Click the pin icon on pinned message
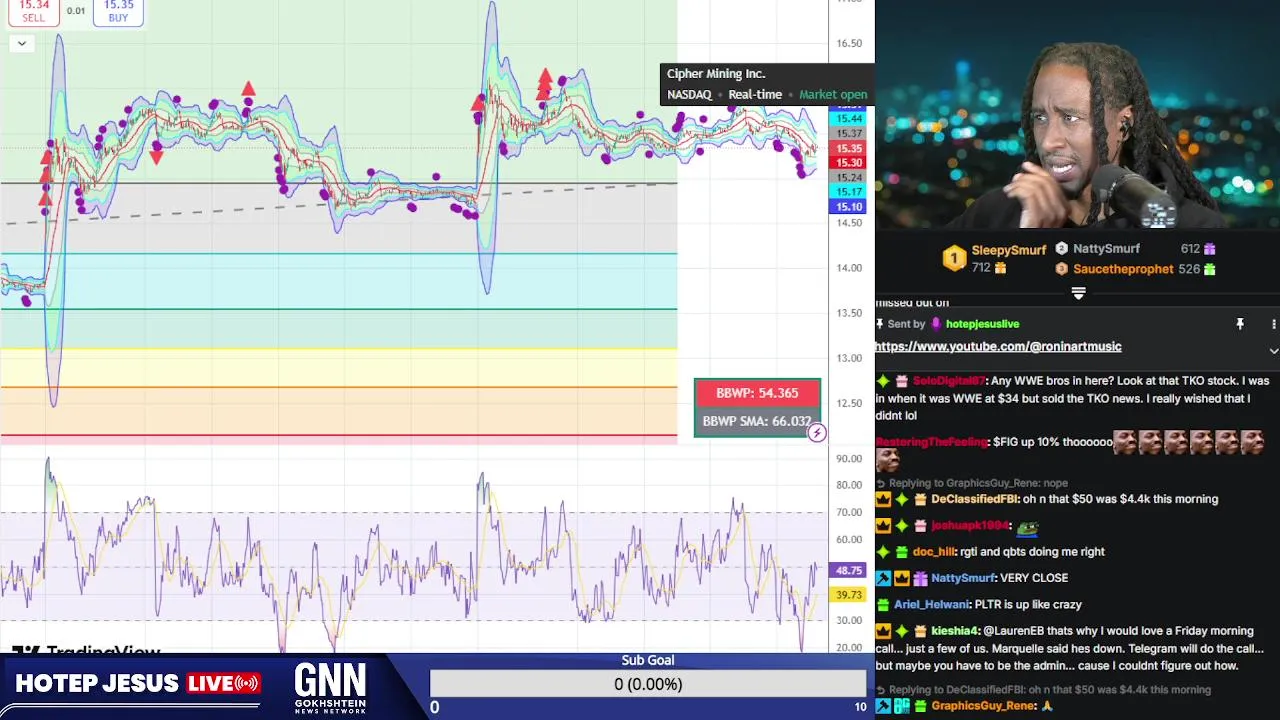This screenshot has width=1280, height=720. coord(1240,324)
